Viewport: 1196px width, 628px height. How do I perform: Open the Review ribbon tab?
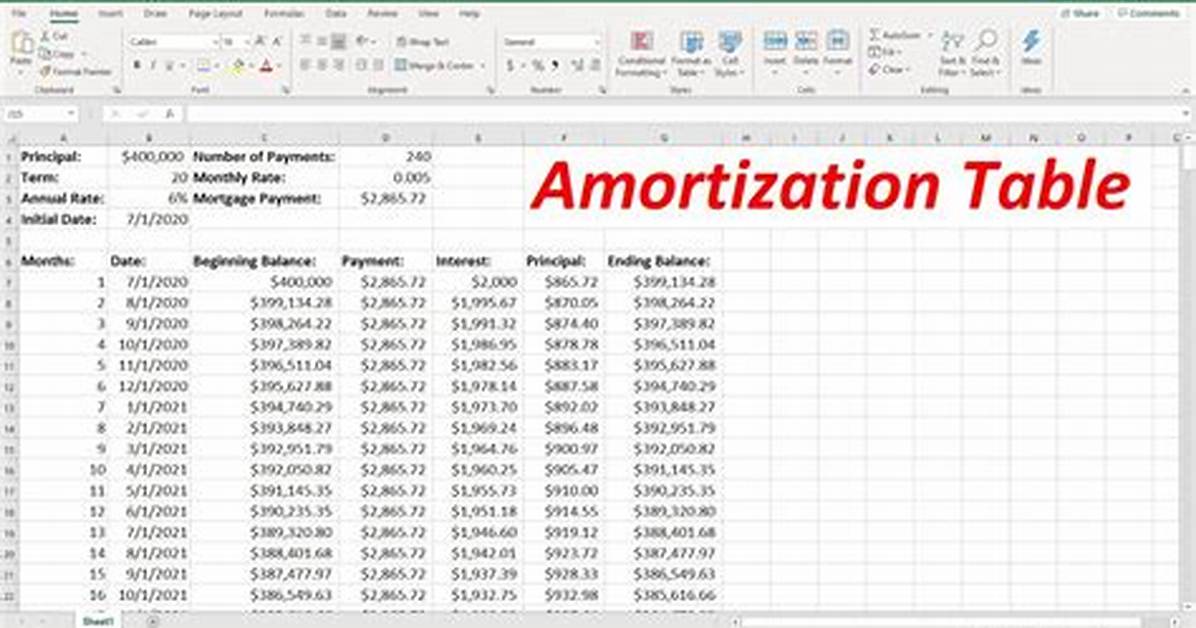tap(382, 14)
